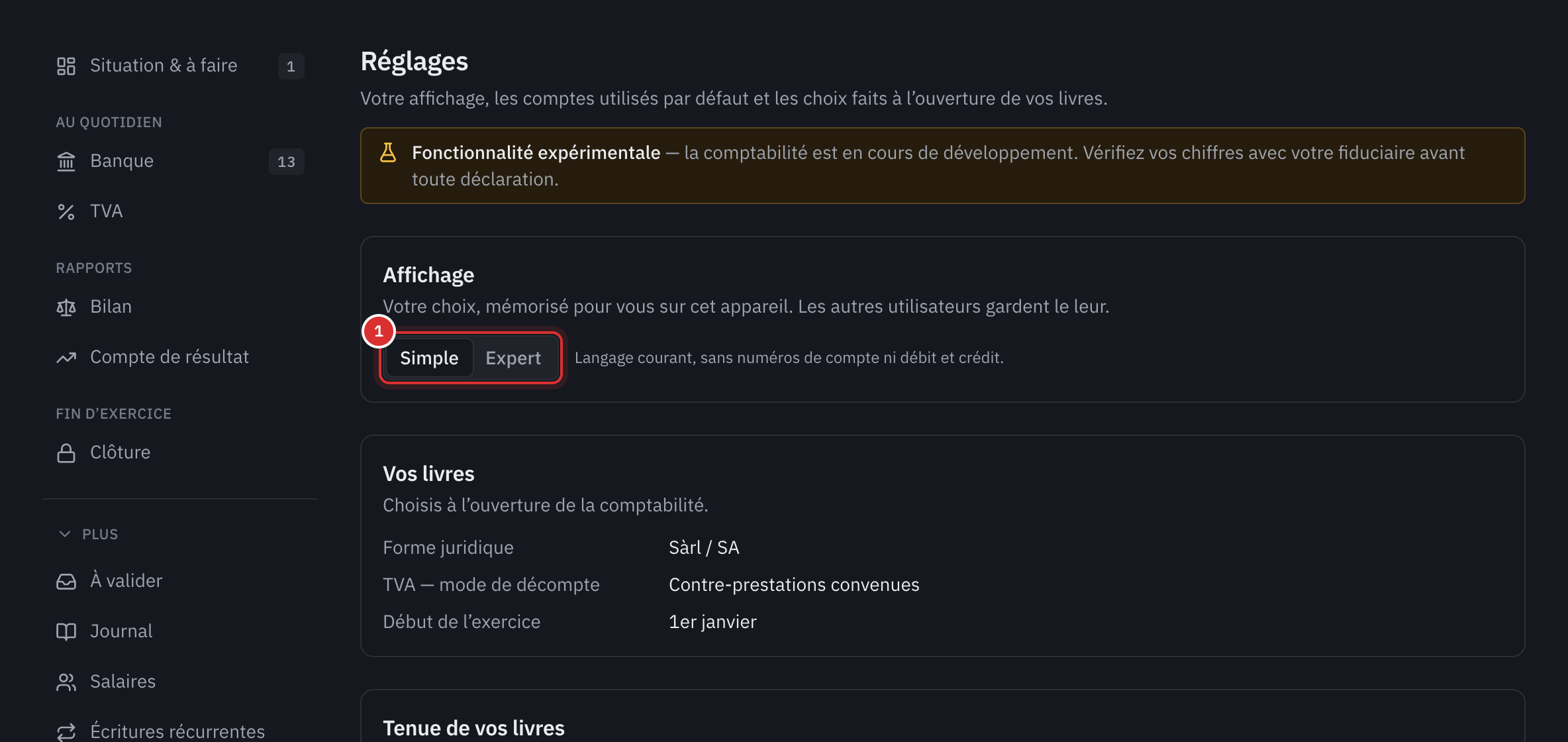The image size is (1568, 742).
Task: Click the Bilan balance scale icon
Action: [x=66, y=307]
